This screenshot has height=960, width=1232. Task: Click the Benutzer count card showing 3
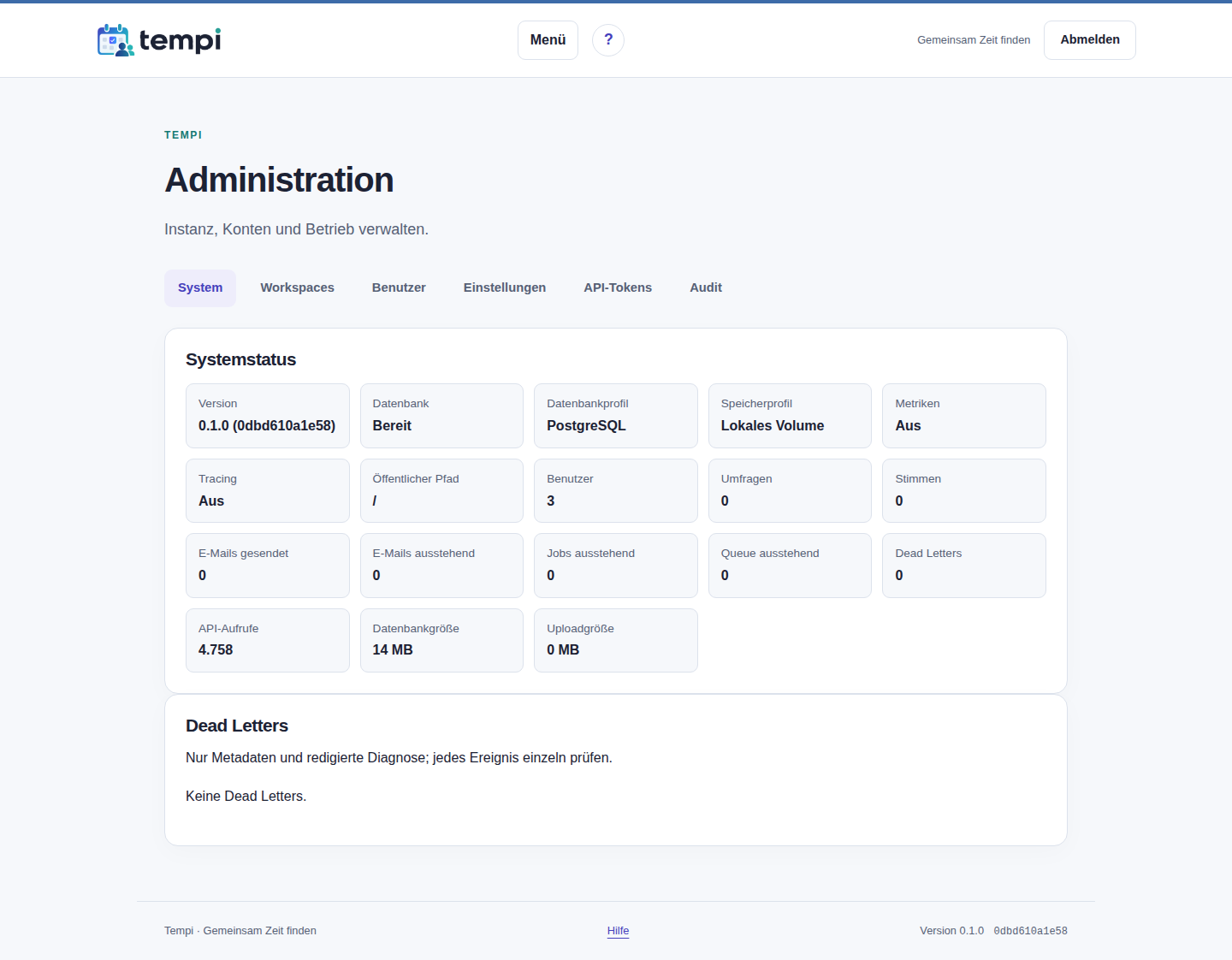pyautogui.click(x=616, y=491)
